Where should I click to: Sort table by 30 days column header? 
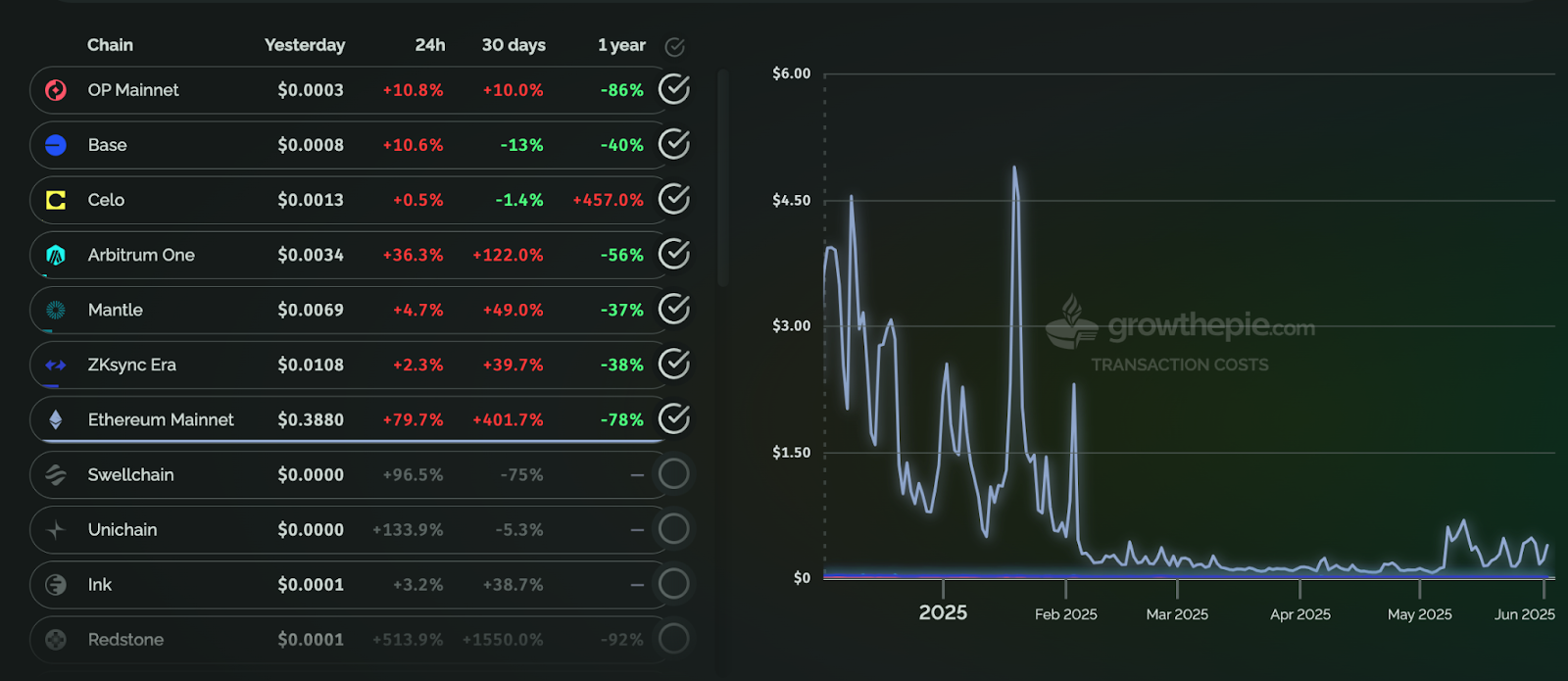(514, 45)
